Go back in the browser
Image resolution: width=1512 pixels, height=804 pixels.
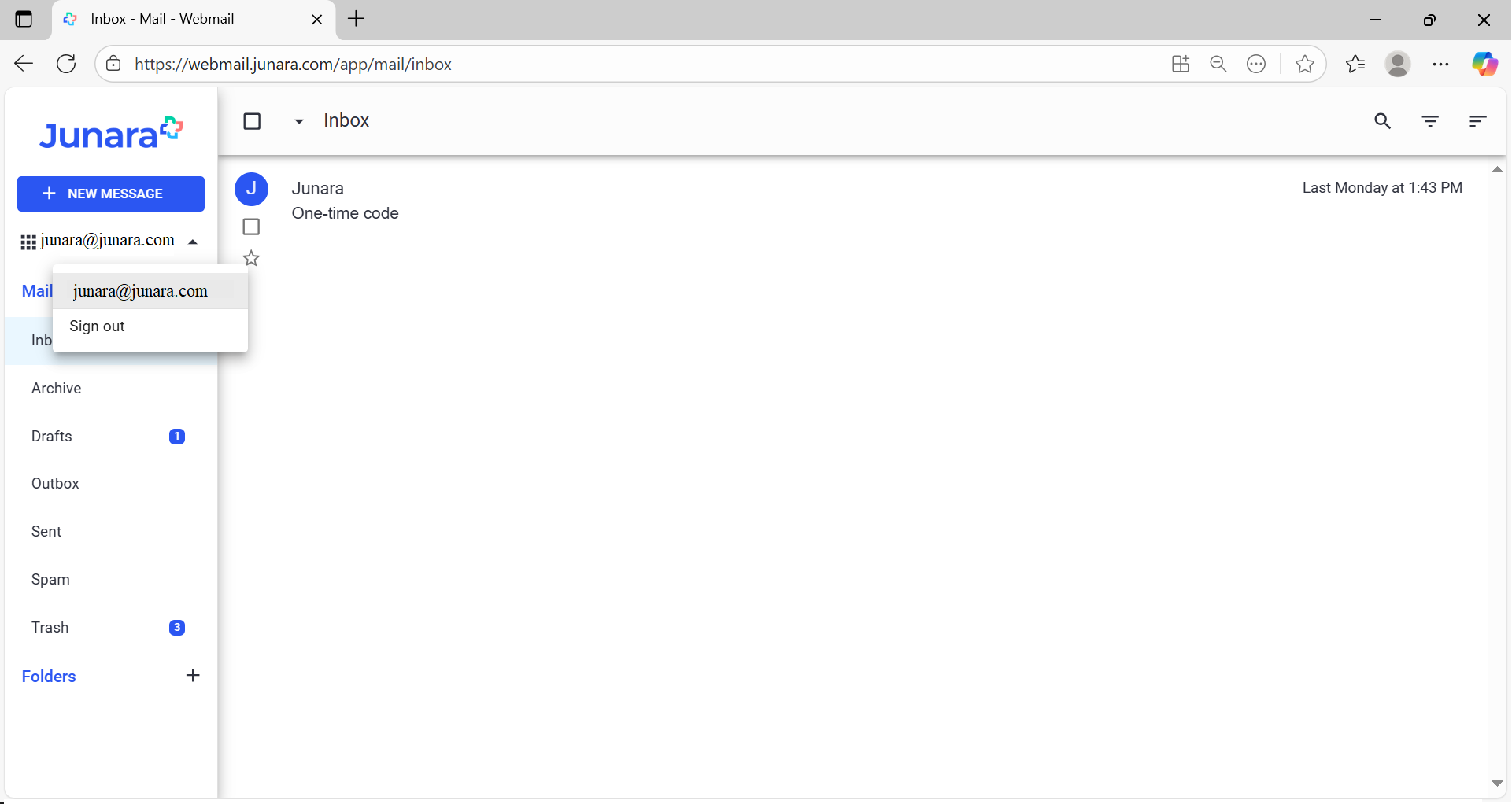point(24,64)
